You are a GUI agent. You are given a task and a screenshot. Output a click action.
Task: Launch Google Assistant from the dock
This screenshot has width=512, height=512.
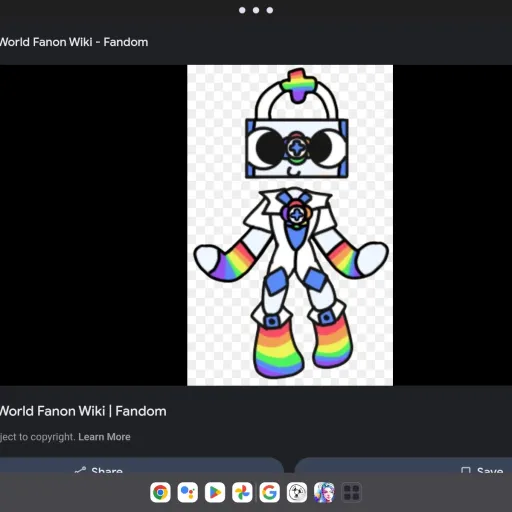coord(188,492)
